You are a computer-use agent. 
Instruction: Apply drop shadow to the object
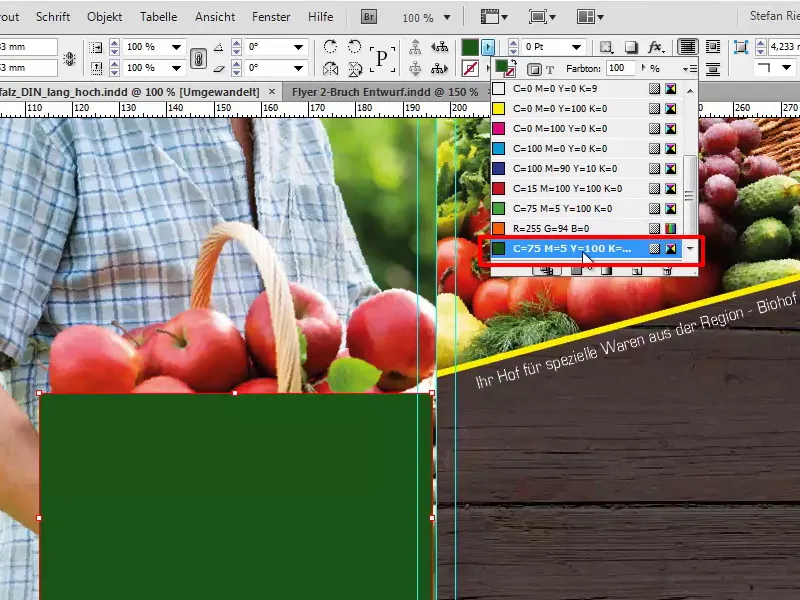tap(631, 47)
